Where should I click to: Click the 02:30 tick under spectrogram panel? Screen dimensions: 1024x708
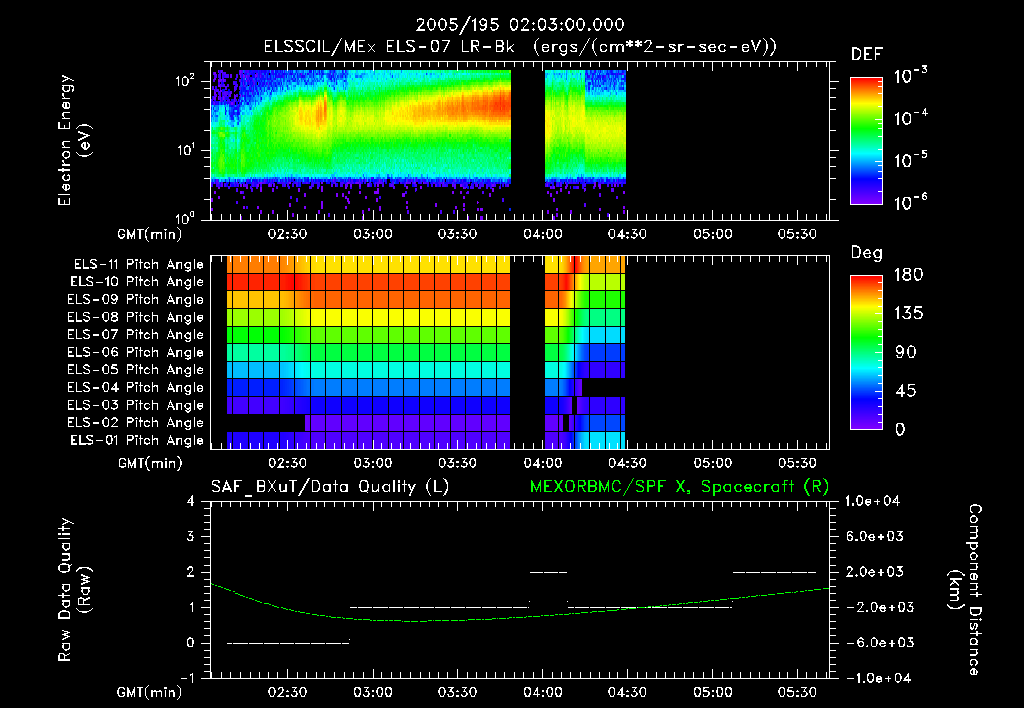coord(287,234)
